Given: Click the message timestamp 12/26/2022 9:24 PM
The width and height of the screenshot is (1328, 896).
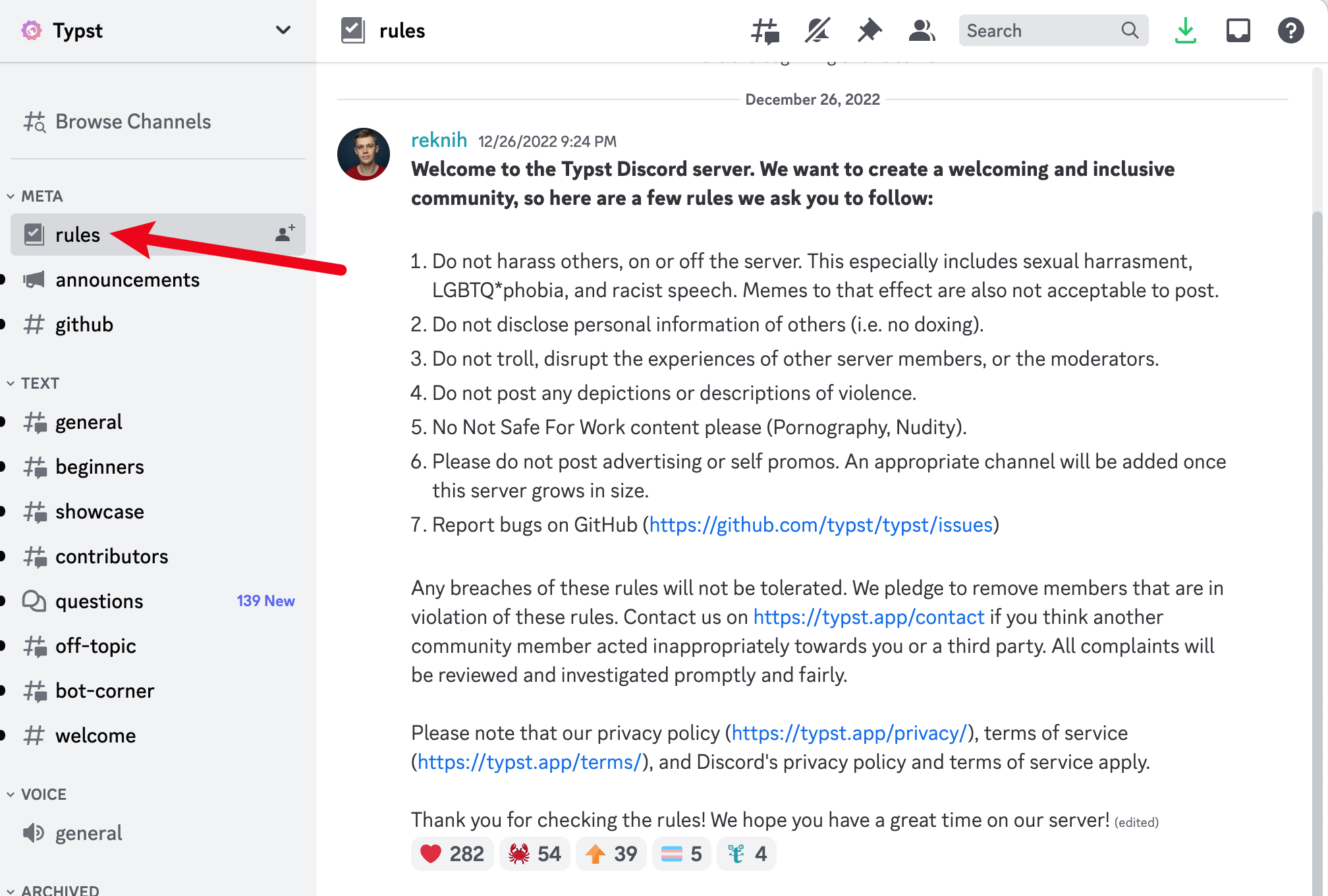Looking at the screenshot, I should [x=547, y=142].
